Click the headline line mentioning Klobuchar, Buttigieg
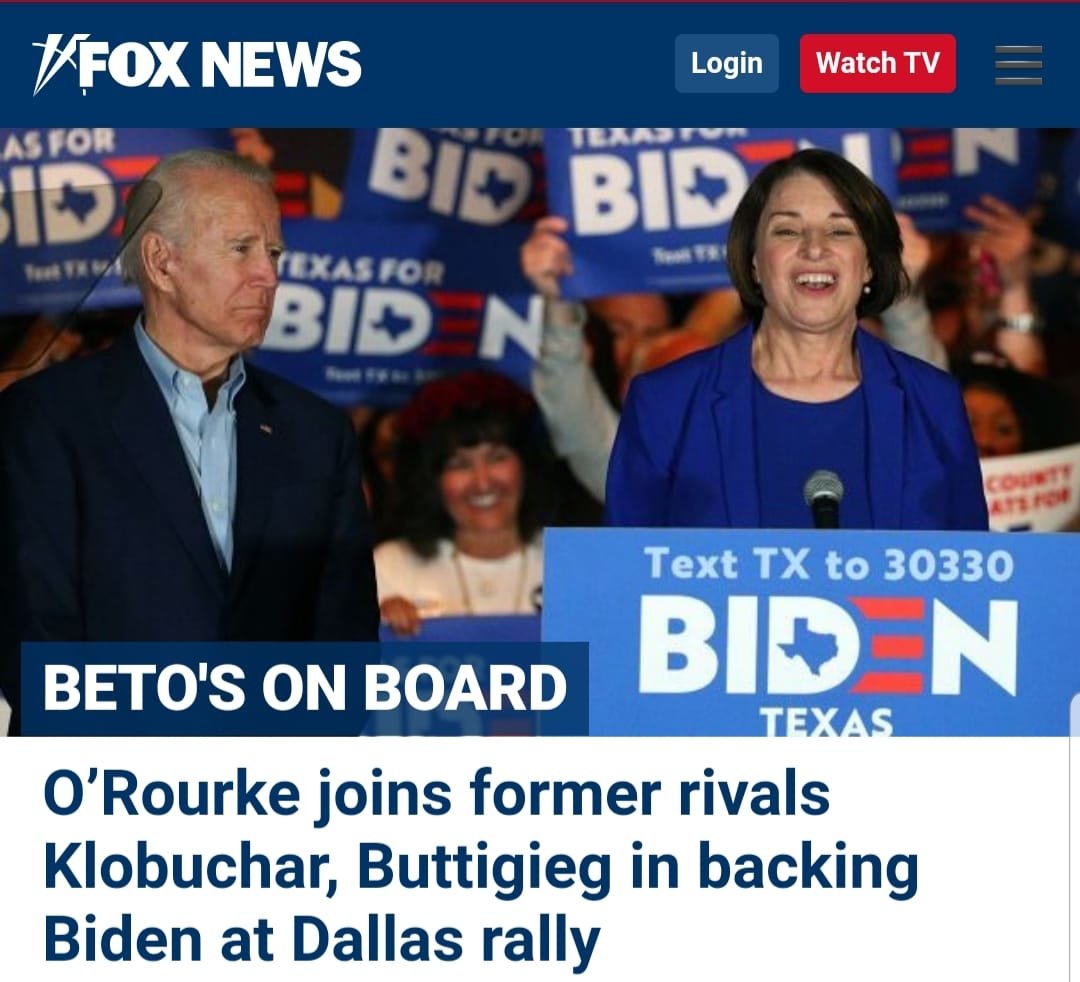 [481, 866]
